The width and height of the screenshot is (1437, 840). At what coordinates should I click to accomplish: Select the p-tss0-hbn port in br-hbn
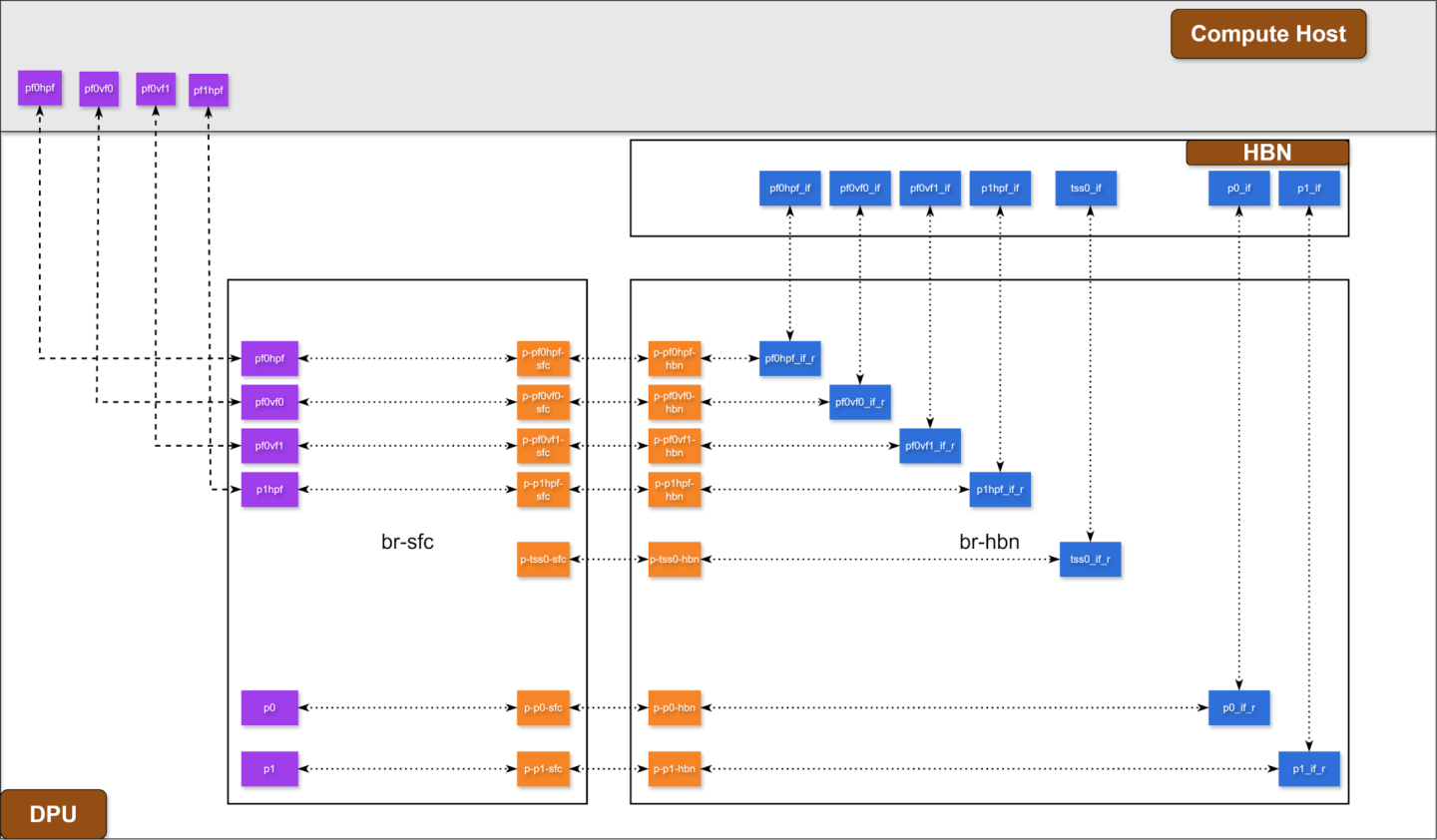tap(675, 560)
